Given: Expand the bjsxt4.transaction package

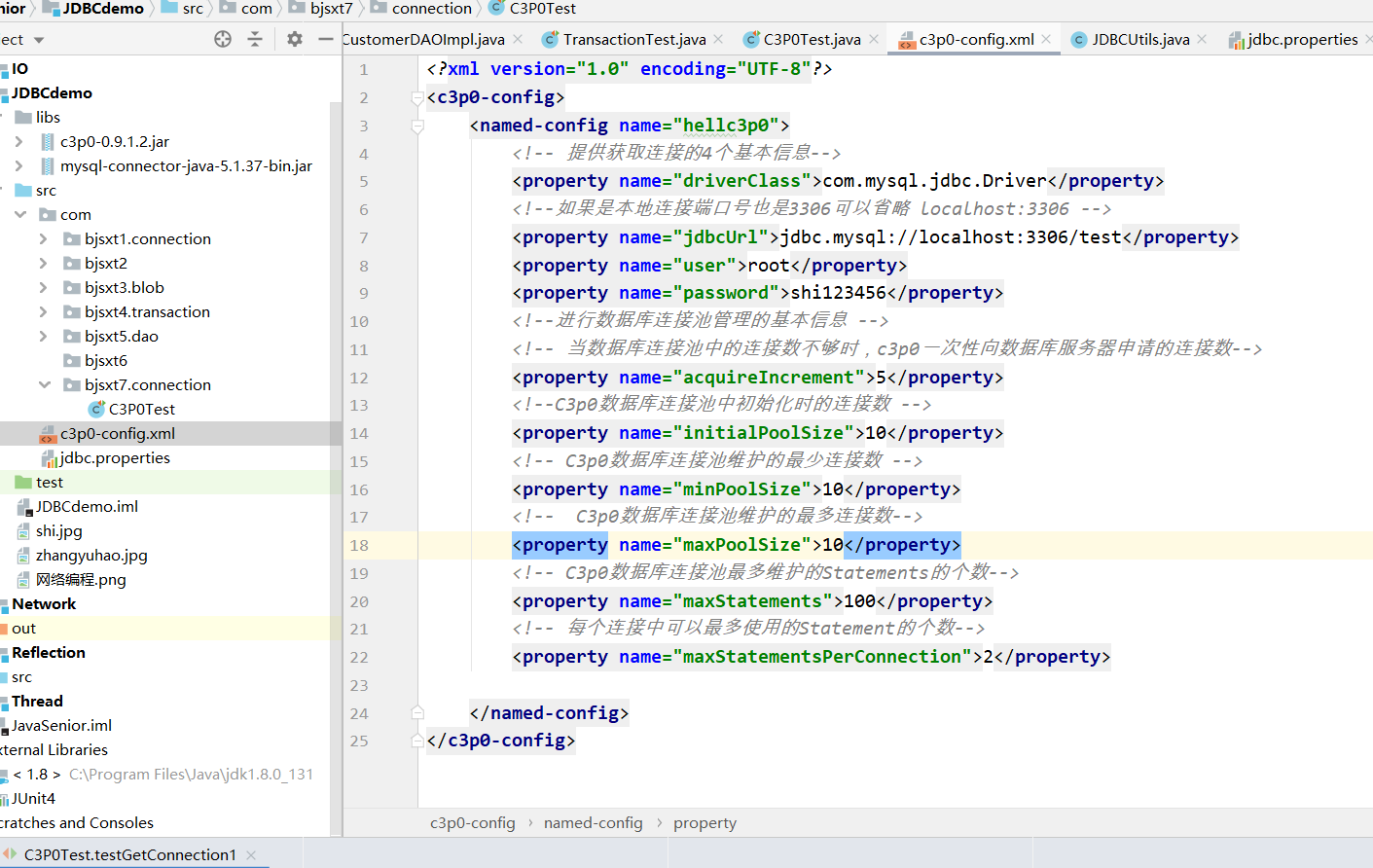Looking at the screenshot, I should pyautogui.click(x=43, y=311).
